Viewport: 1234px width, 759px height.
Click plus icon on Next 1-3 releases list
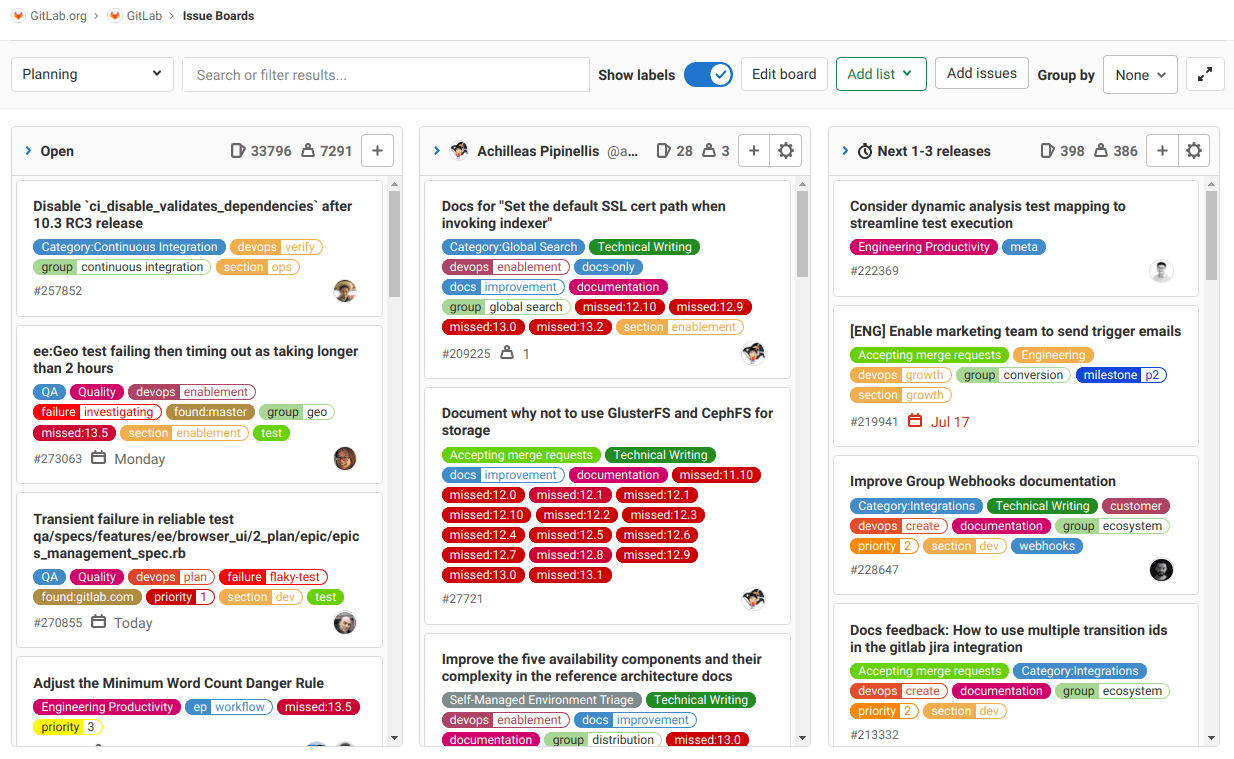point(1162,150)
